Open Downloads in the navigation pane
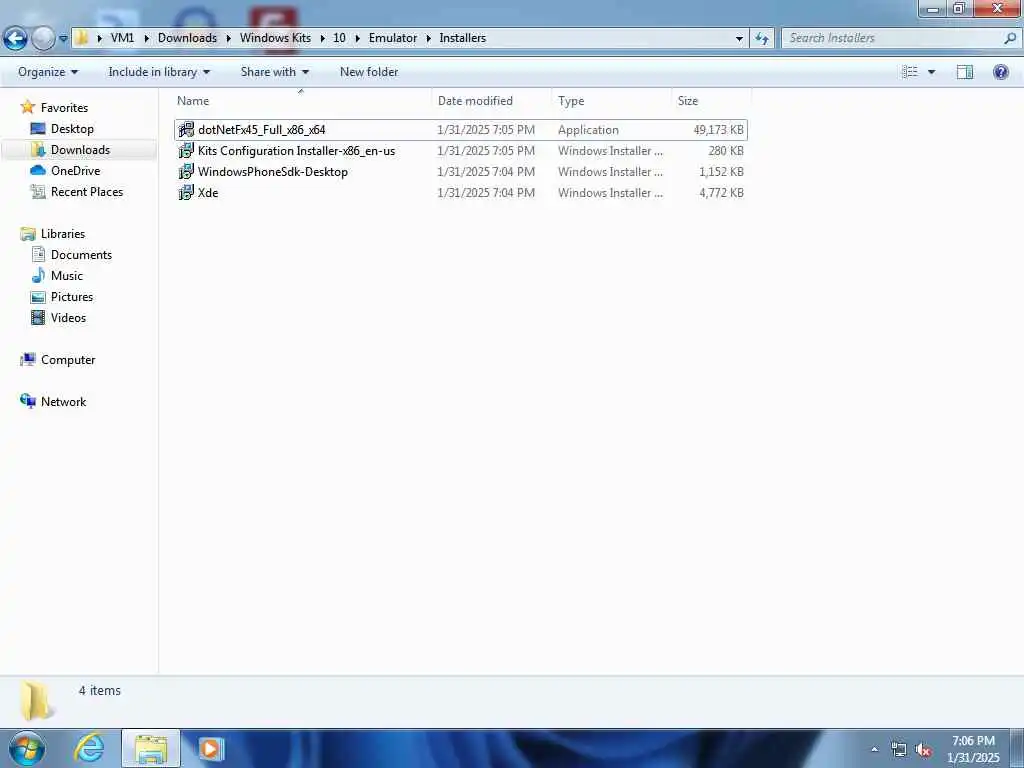The image size is (1024, 768). pyautogui.click(x=80, y=150)
